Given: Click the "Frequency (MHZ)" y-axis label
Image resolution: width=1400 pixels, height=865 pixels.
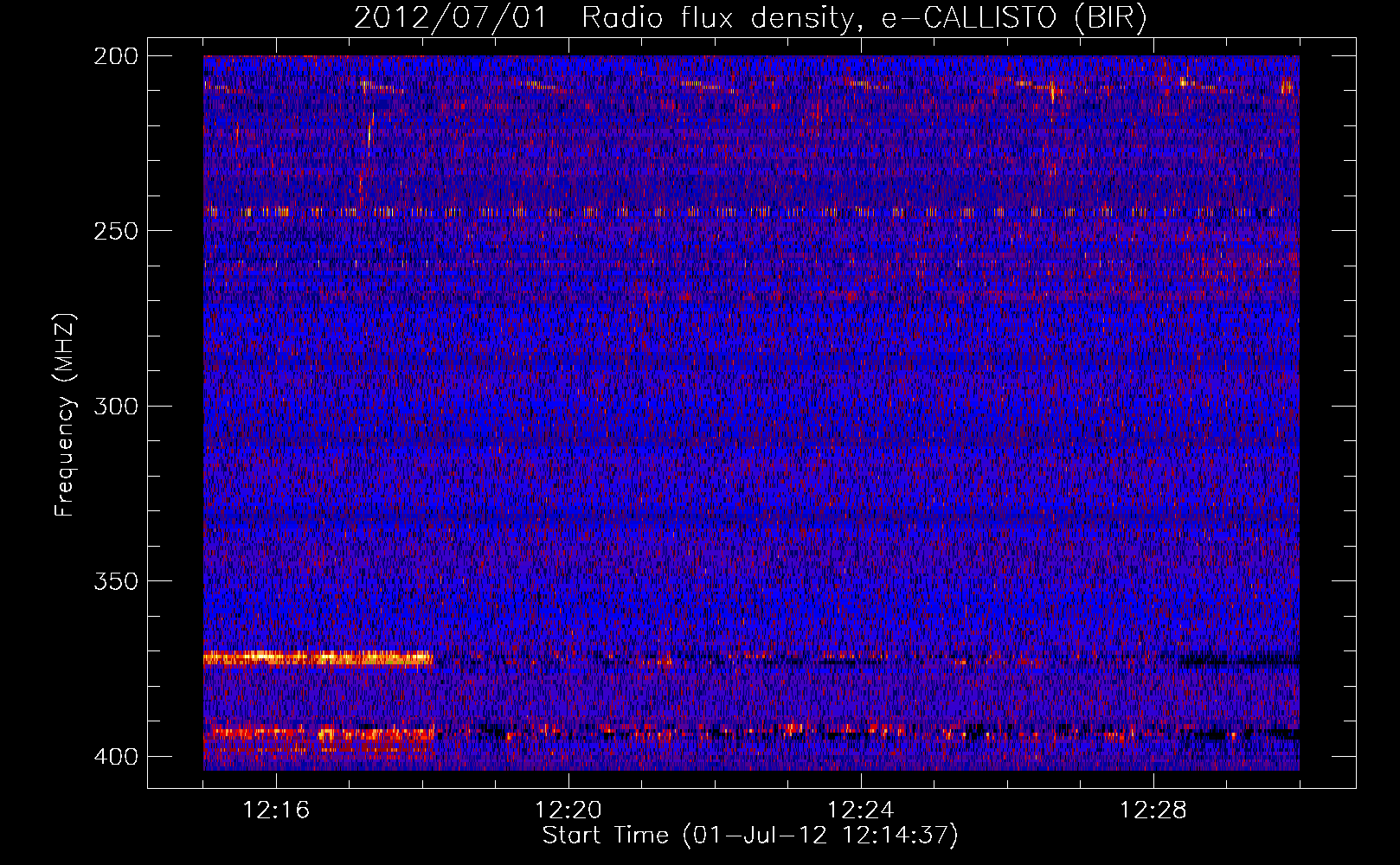Looking at the screenshot, I should [65, 415].
